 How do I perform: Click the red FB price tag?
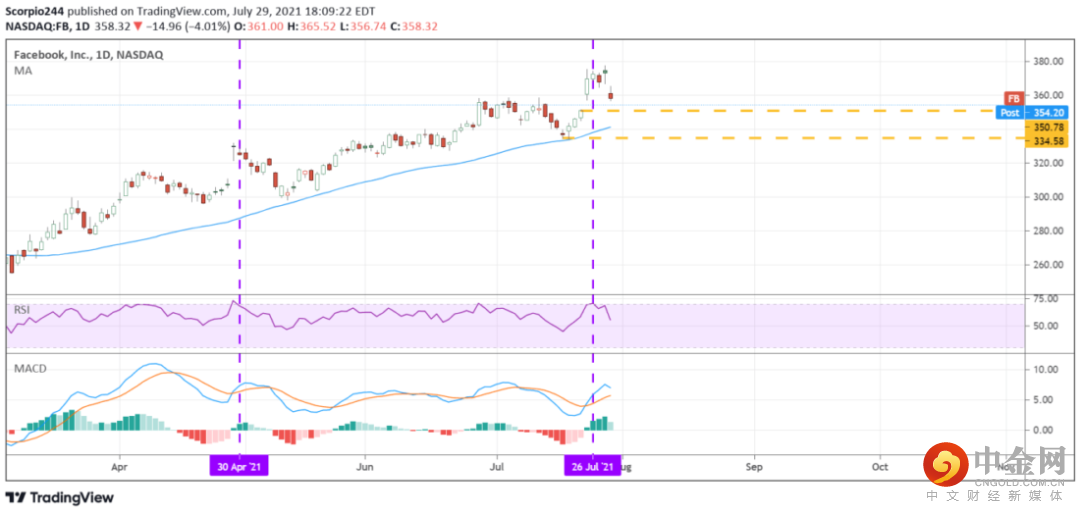coord(1014,97)
